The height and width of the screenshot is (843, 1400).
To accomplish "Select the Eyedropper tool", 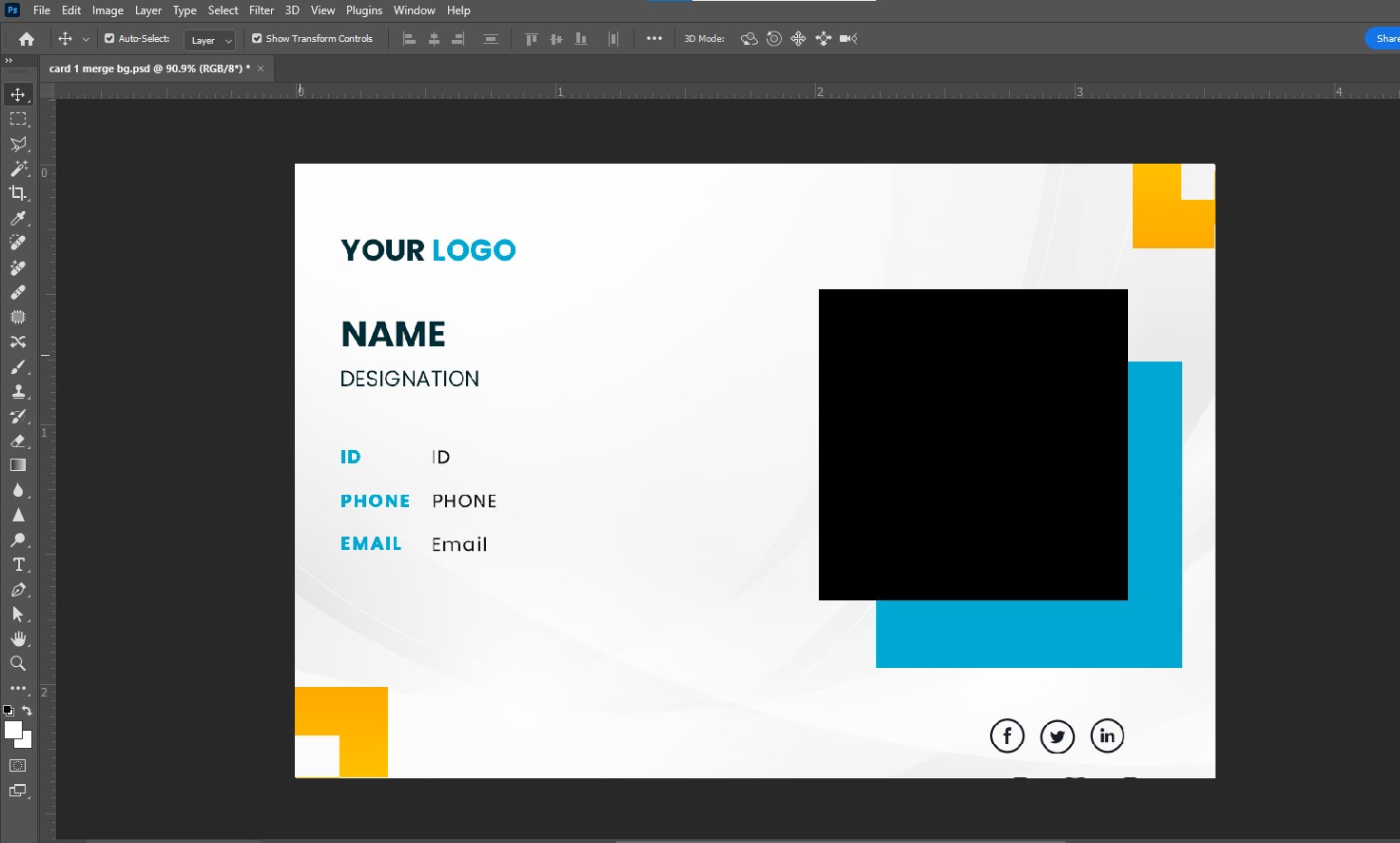I will tap(17, 218).
